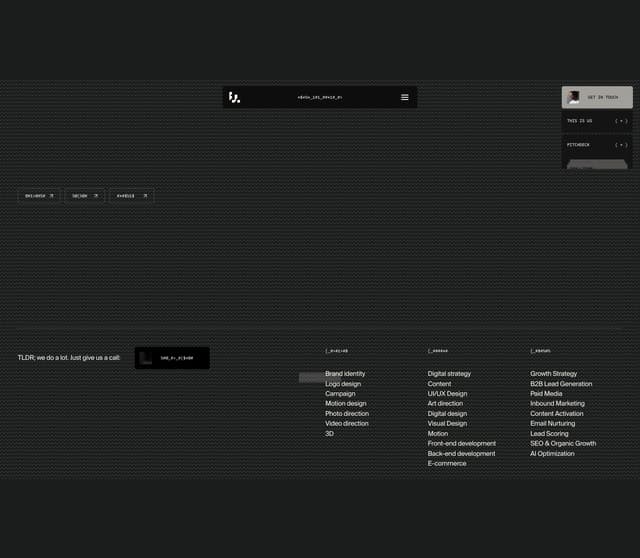Select the 'Growth Strategy' service

(x=553, y=373)
